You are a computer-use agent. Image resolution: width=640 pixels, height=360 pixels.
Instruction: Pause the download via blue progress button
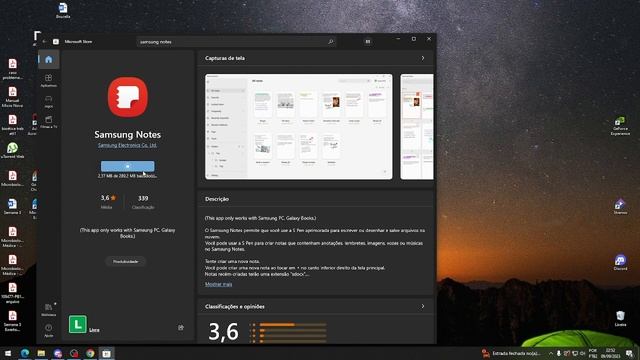(x=128, y=166)
